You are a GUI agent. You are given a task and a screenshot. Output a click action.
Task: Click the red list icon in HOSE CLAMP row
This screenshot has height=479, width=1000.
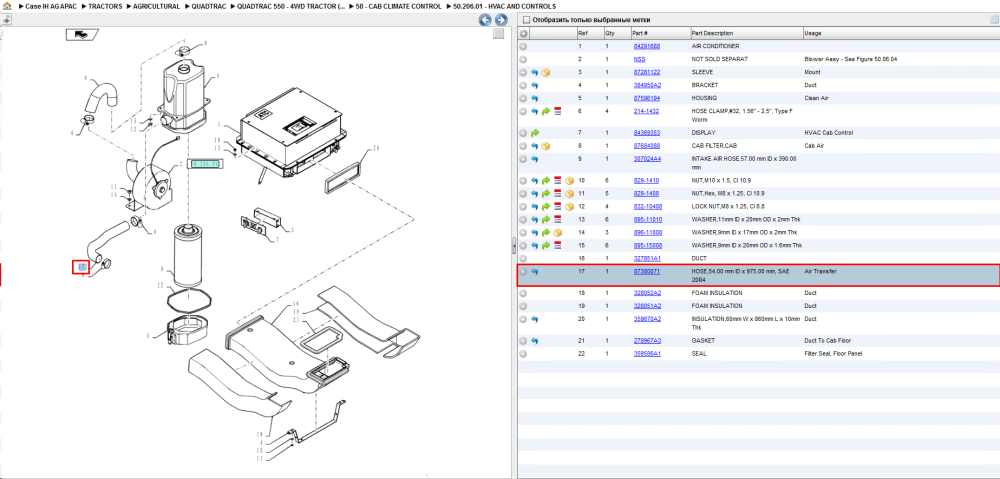pyautogui.click(x=557, y=112)
